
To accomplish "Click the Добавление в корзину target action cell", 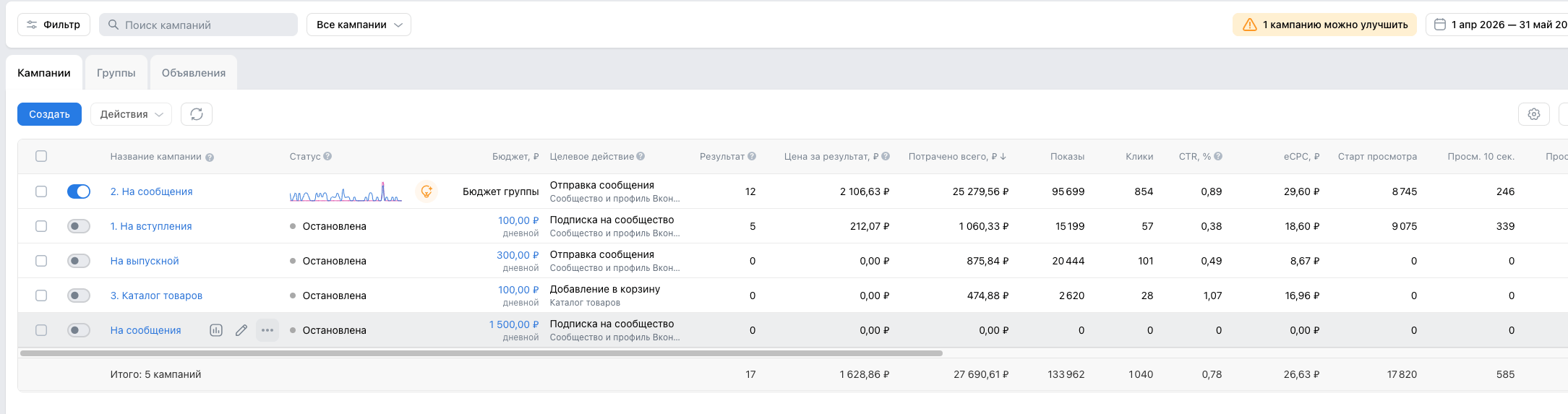I will click(605, 289).
